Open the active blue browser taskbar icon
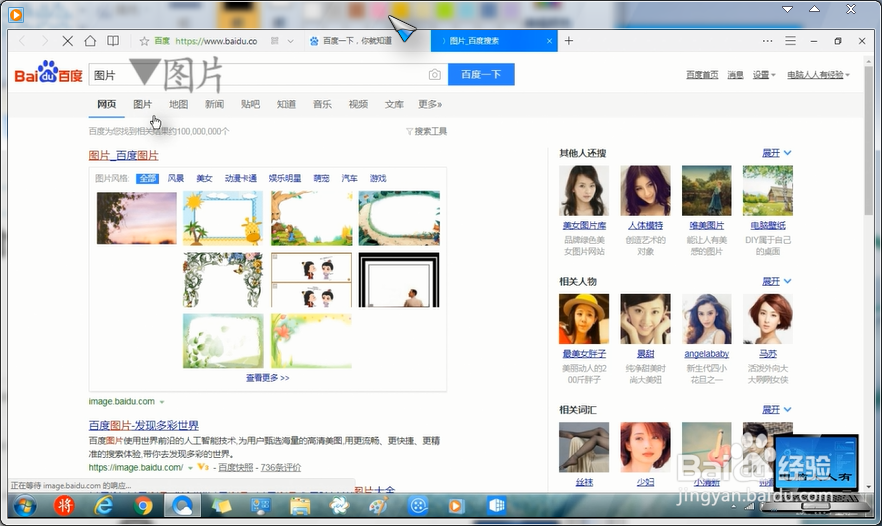 pyautogui.click(x=182, y=506)
